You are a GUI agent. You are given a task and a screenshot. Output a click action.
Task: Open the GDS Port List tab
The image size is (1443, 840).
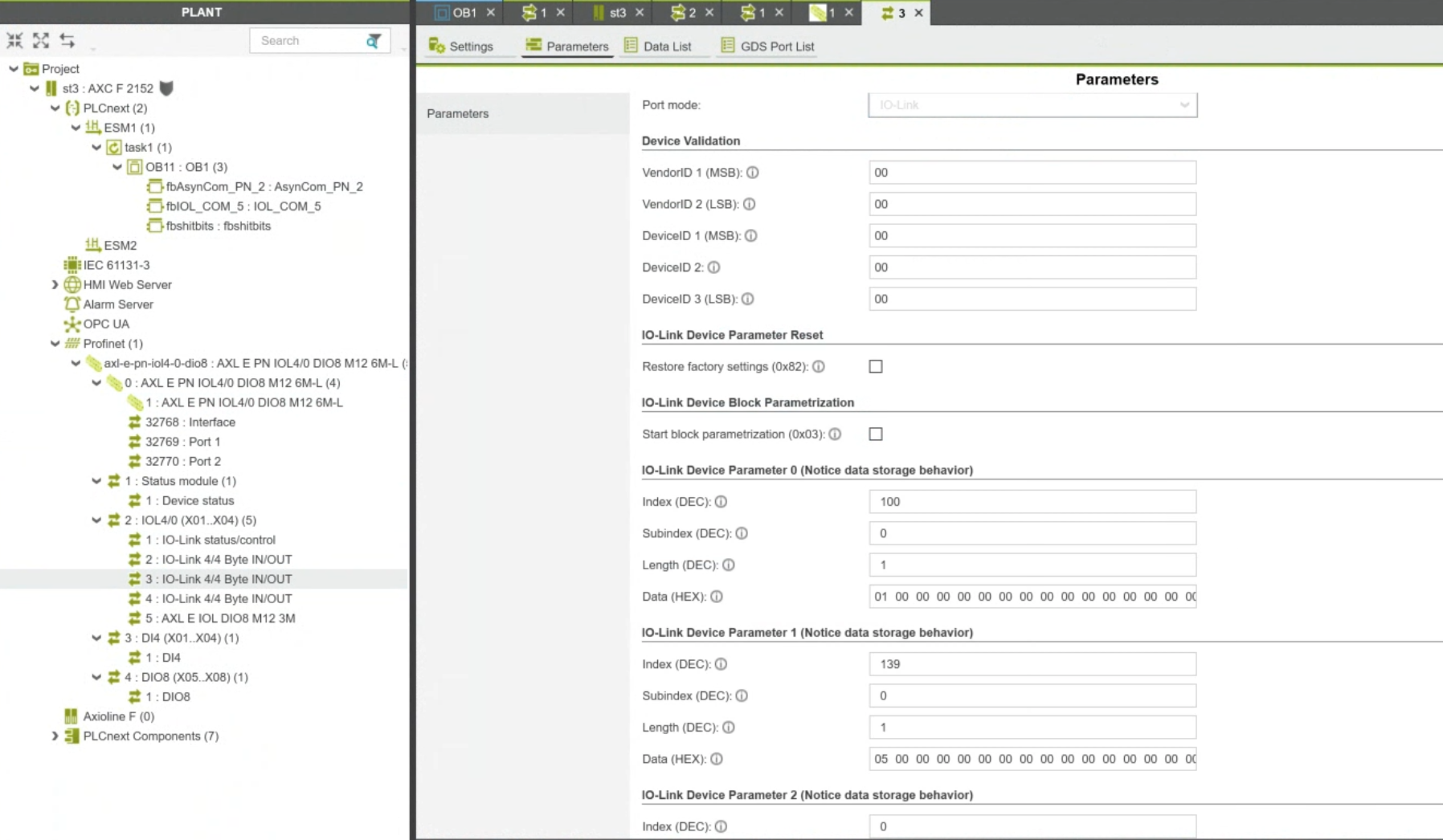pyautogui.click(x=767, y=47)
